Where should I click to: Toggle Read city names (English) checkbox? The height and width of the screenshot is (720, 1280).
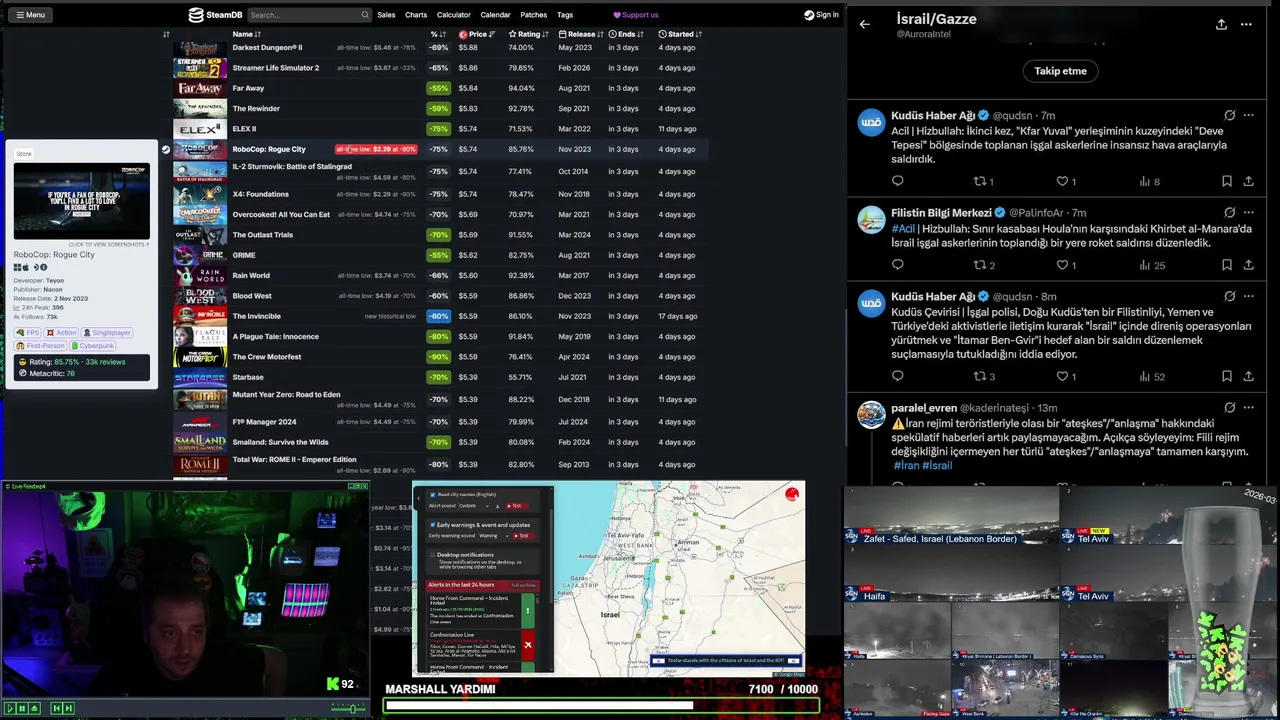pos(432,494)
